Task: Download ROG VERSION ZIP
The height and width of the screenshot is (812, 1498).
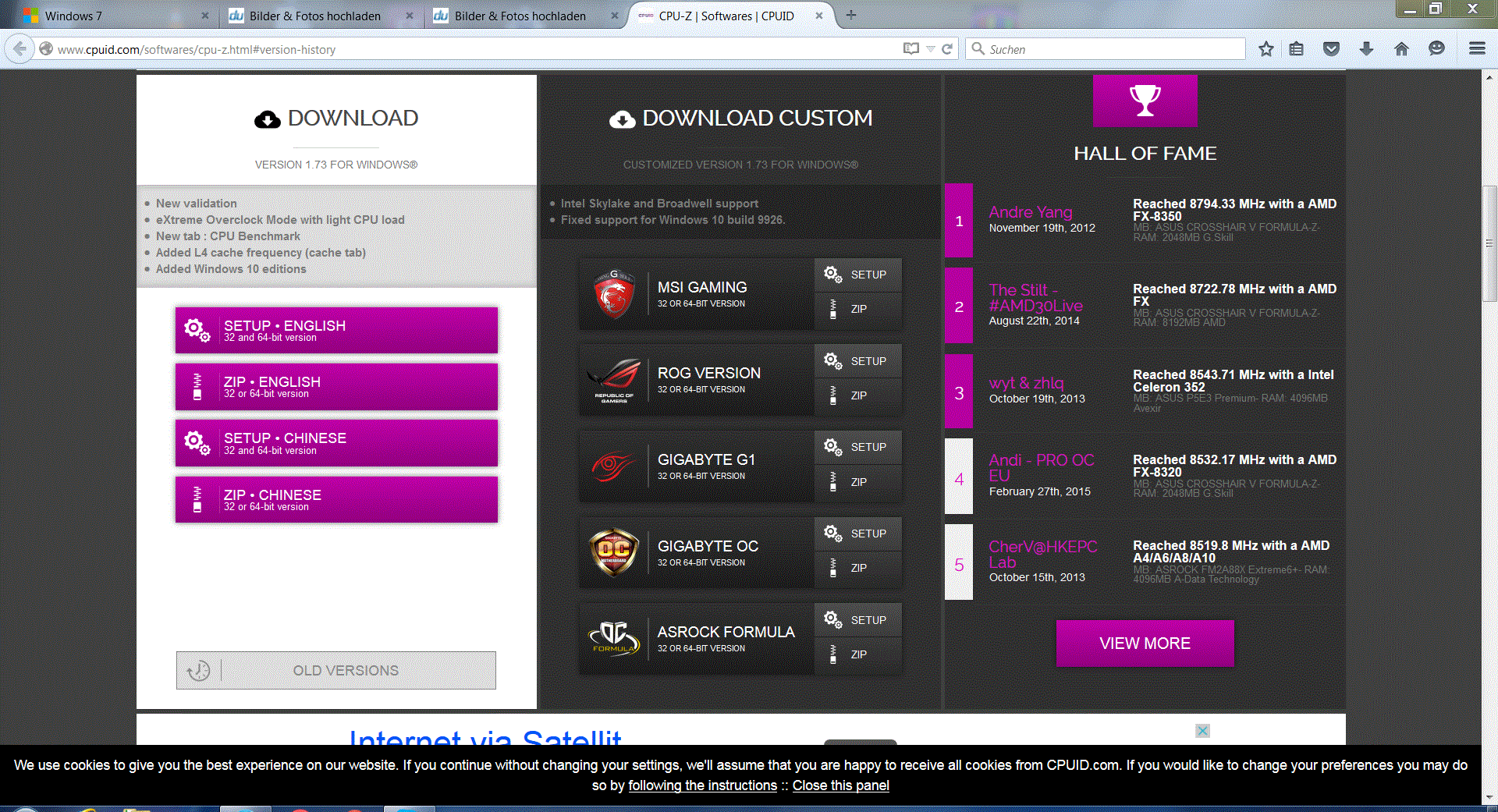Action: pos(858,395)
